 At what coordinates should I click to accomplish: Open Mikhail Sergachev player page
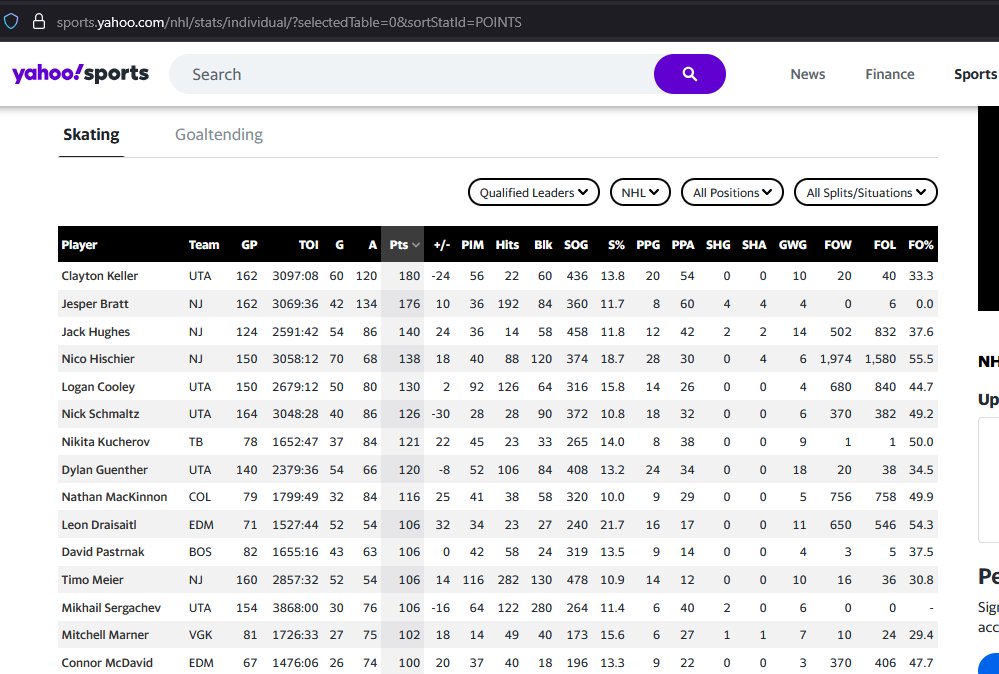tap(111, 608)
